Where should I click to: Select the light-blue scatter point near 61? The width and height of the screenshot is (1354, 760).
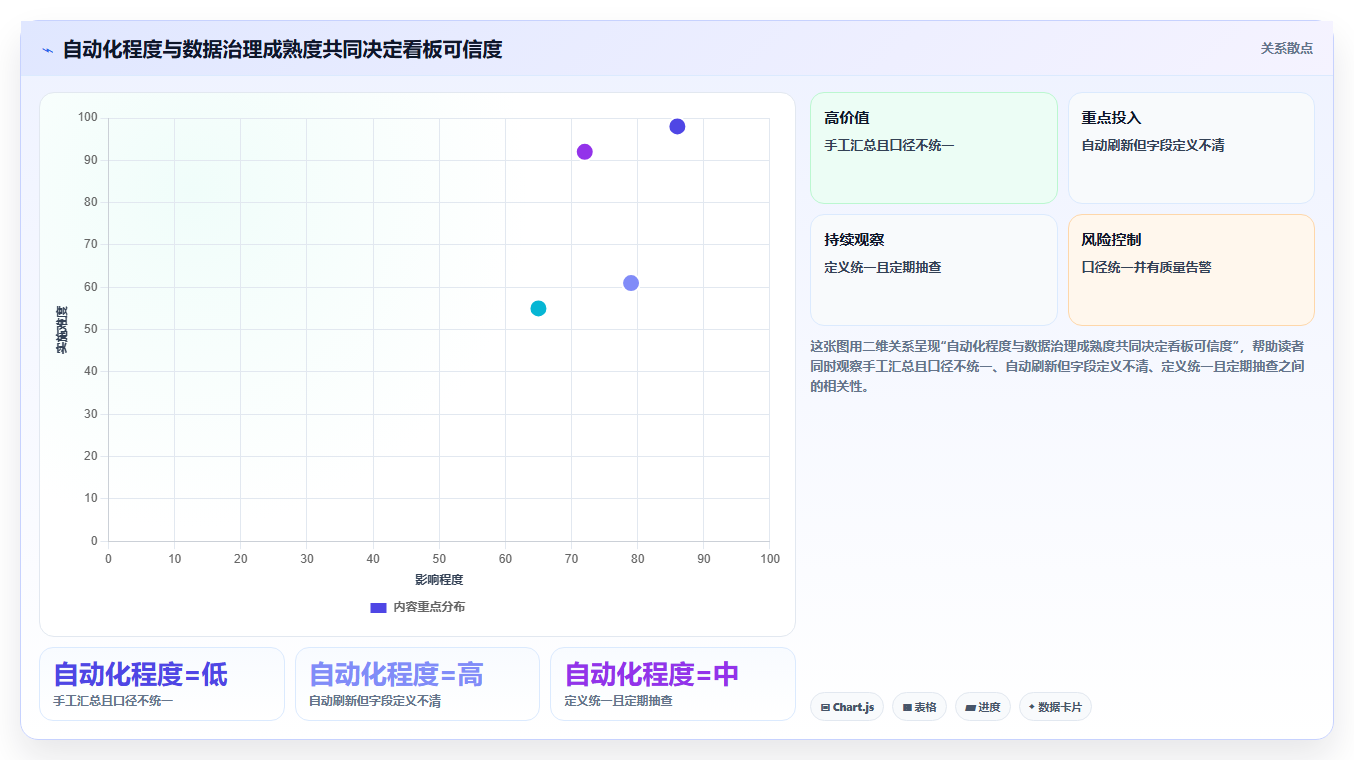pyautogui.click(x=631, y=283)
